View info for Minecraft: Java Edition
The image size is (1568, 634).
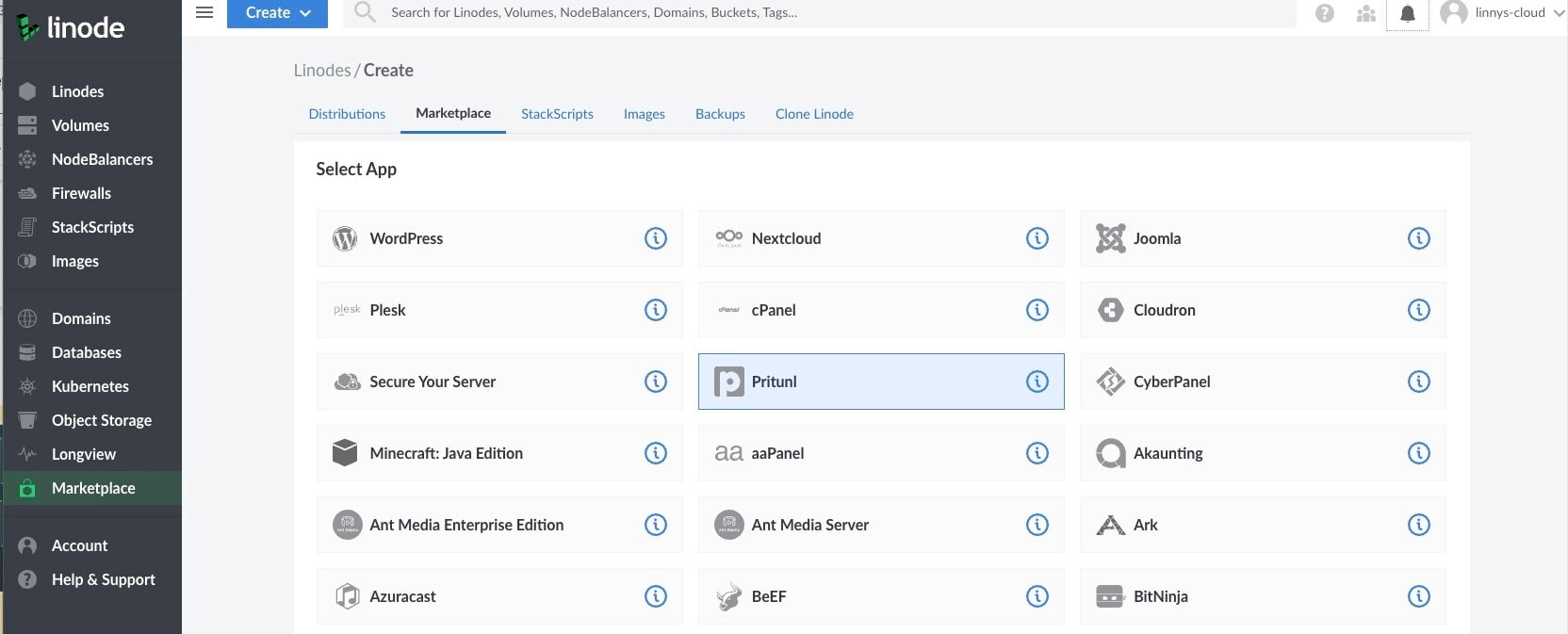pos(655,453)
